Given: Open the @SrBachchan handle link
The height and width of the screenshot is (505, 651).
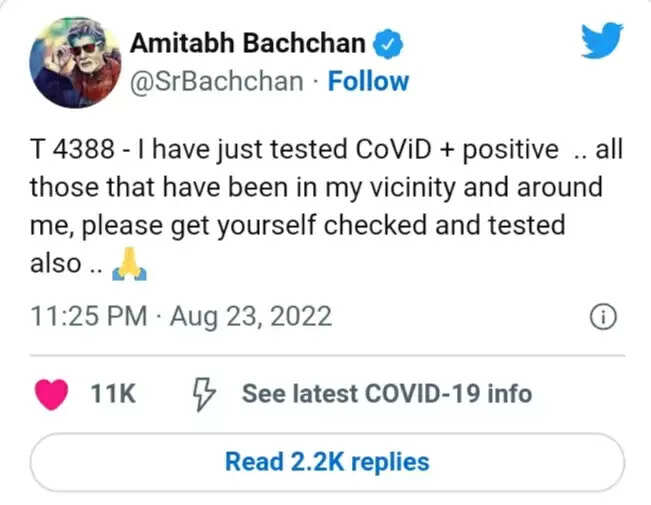Looking at the screenshot, I should tap(216, 81).
